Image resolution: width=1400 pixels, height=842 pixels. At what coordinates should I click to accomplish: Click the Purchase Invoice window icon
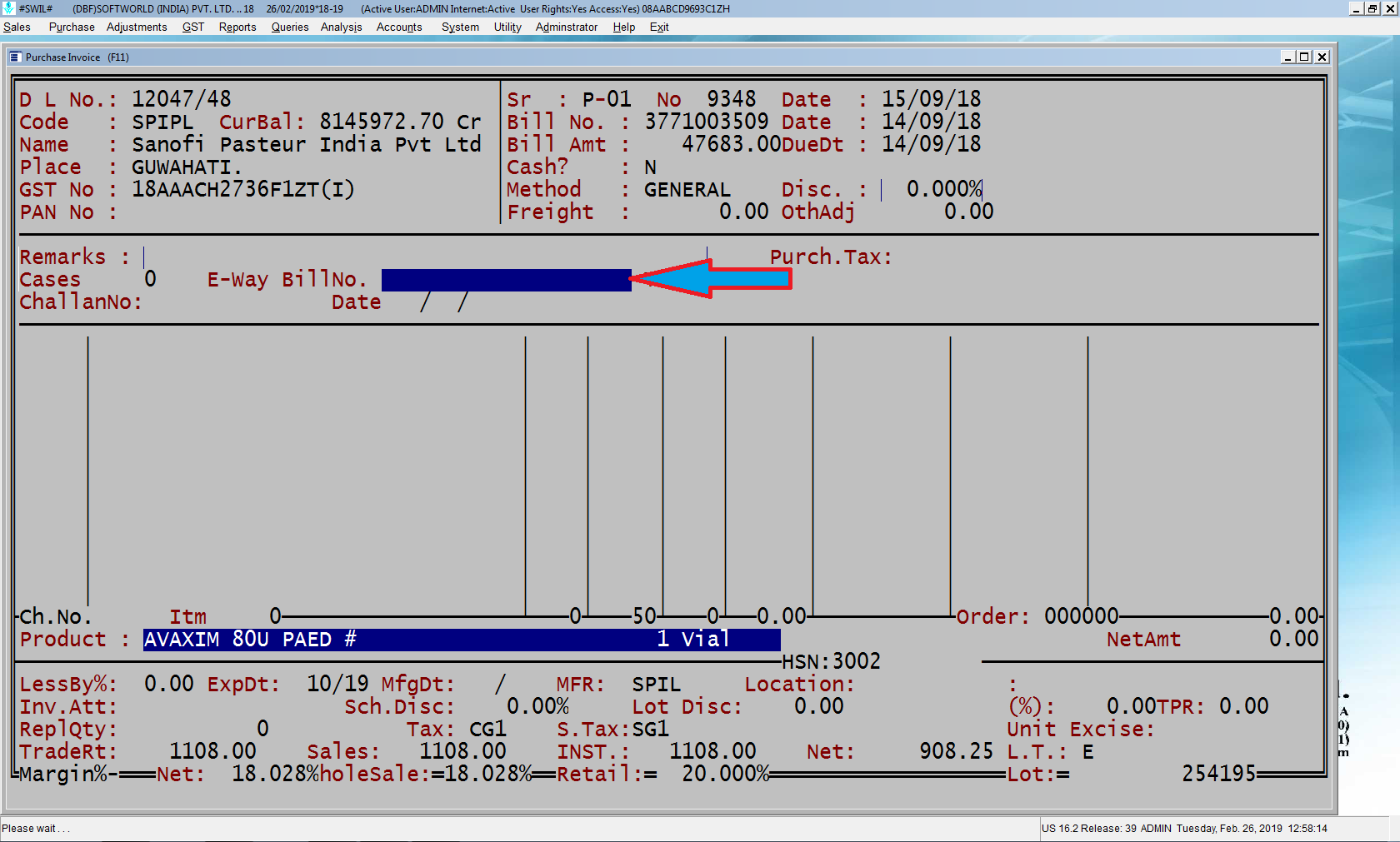pos(15,57)
